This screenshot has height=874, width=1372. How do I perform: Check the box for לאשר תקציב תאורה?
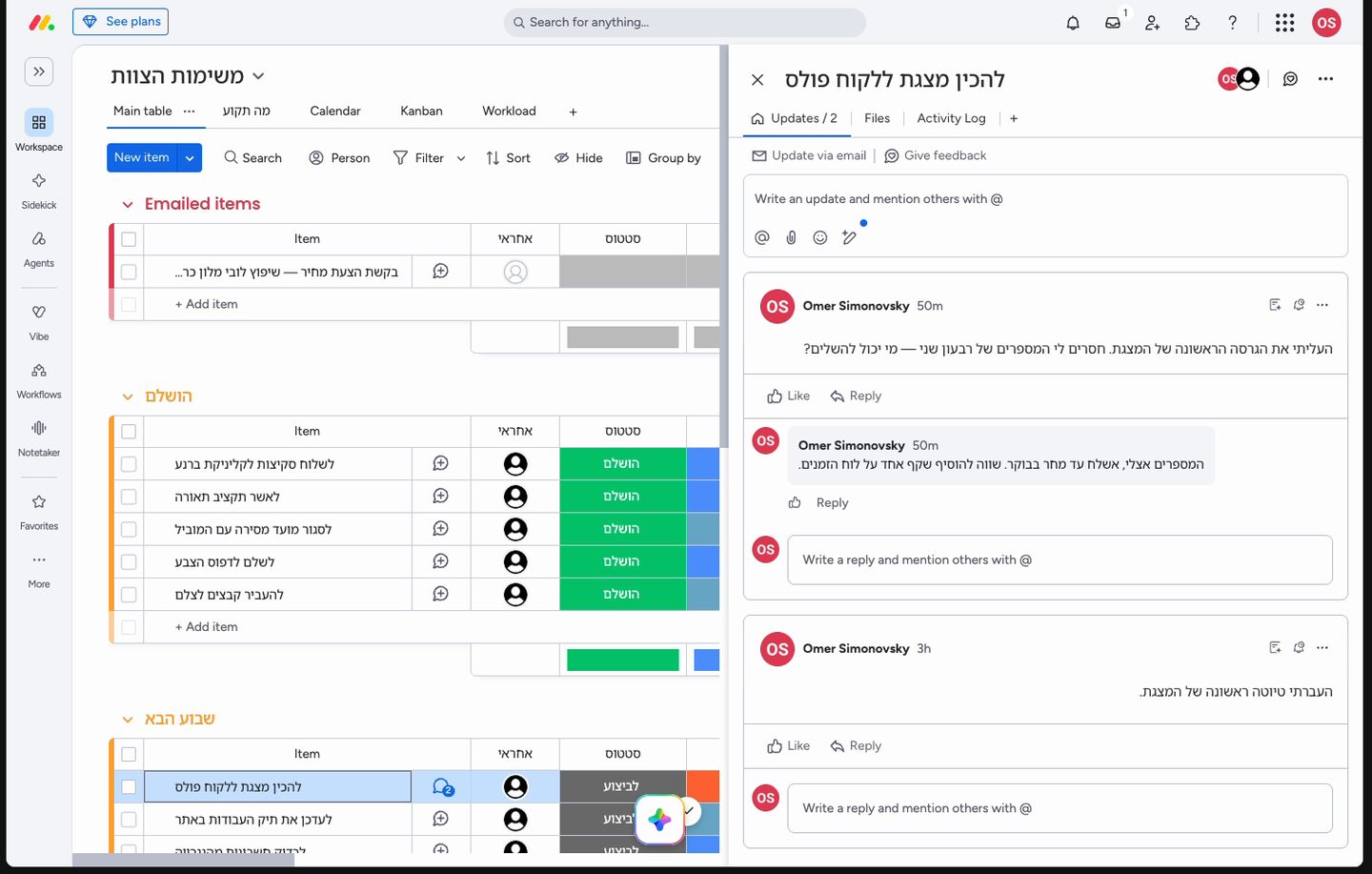tap(129, 497)
